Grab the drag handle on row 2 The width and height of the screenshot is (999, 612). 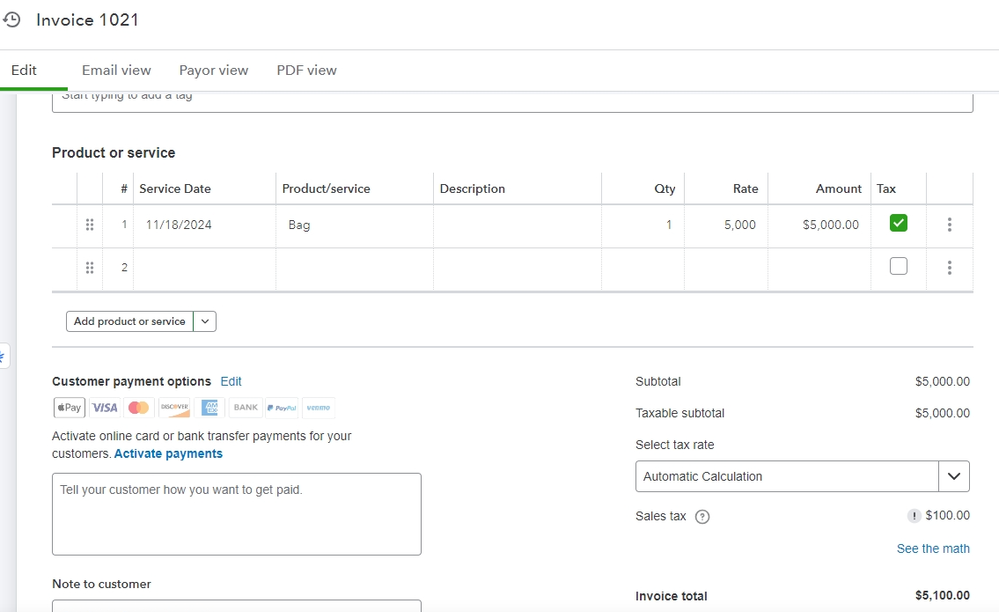coord(90,267)
